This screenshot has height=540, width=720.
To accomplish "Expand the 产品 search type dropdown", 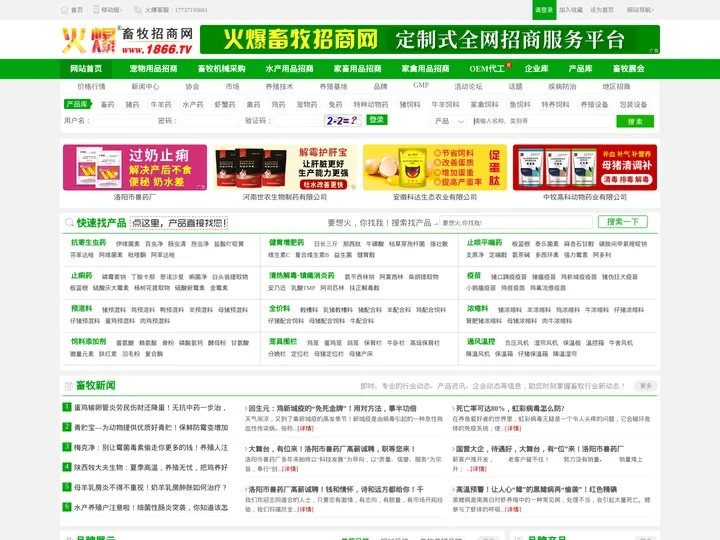I will 449,121.
